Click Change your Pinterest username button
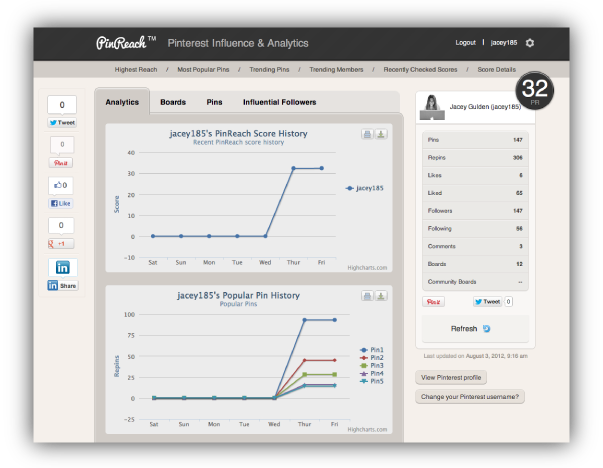Viewport: 603px width, 468px height. pos(470,397)
